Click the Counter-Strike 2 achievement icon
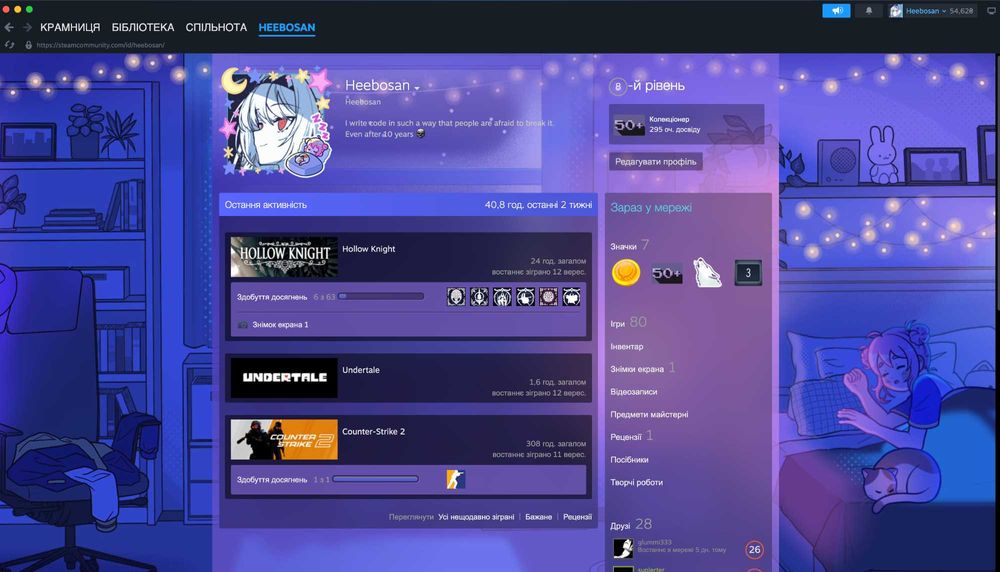 455,479
